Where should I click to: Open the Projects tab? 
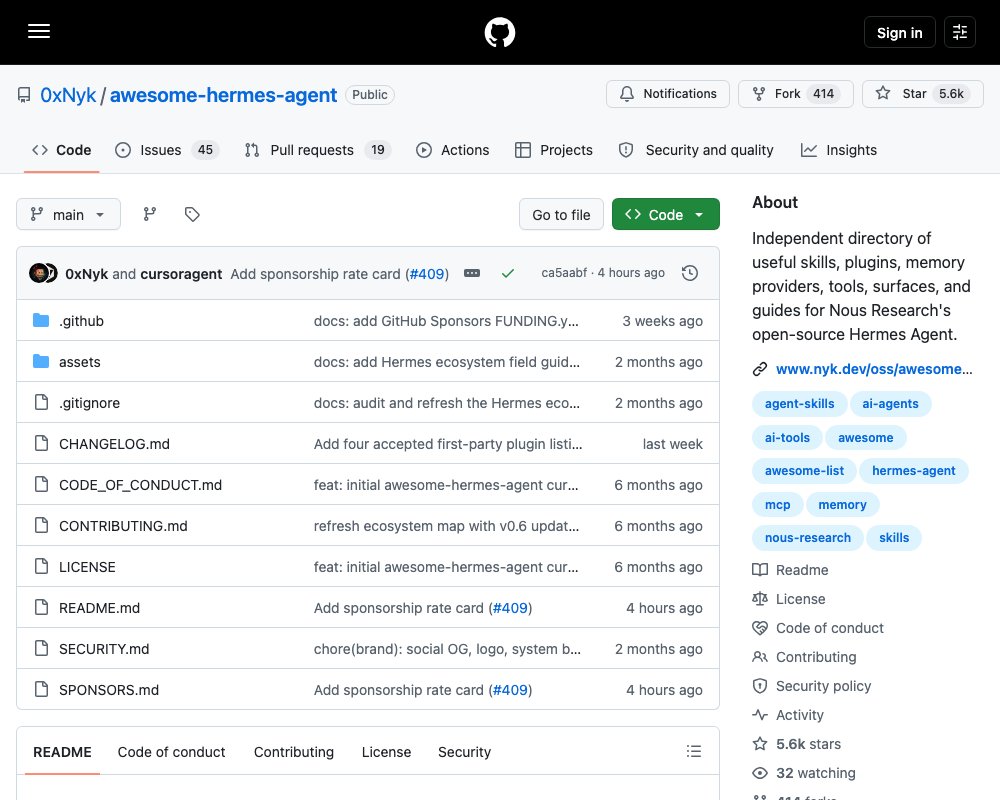(554, 150)
